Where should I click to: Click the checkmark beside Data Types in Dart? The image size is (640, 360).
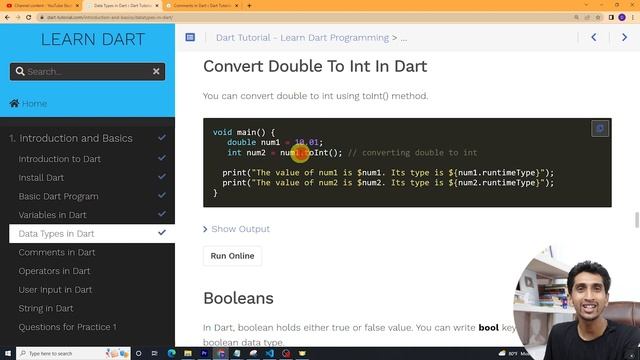162,233
